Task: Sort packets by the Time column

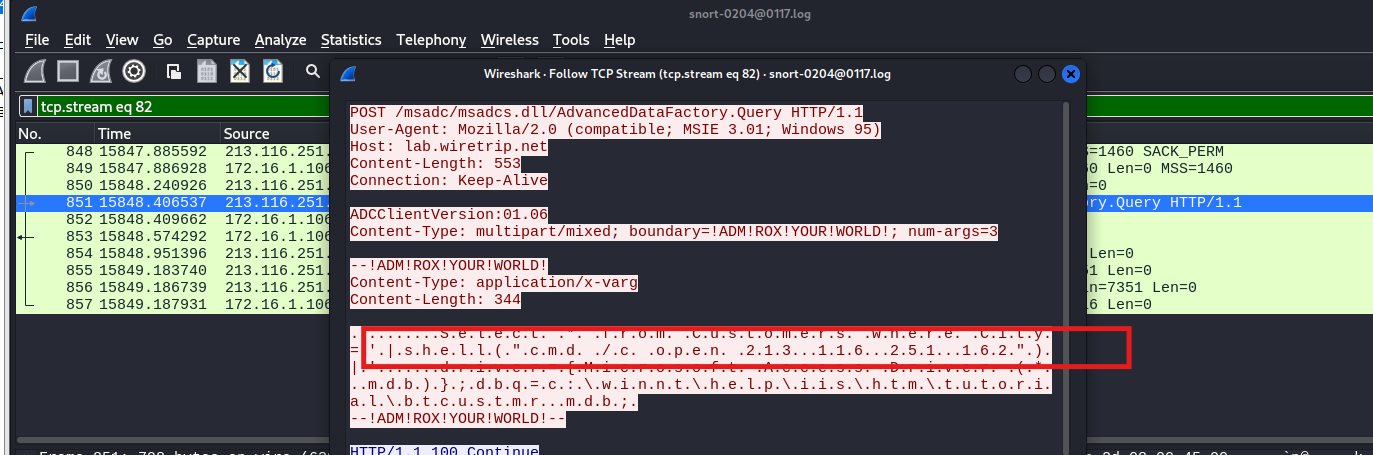Action: (x=157, y=133)
